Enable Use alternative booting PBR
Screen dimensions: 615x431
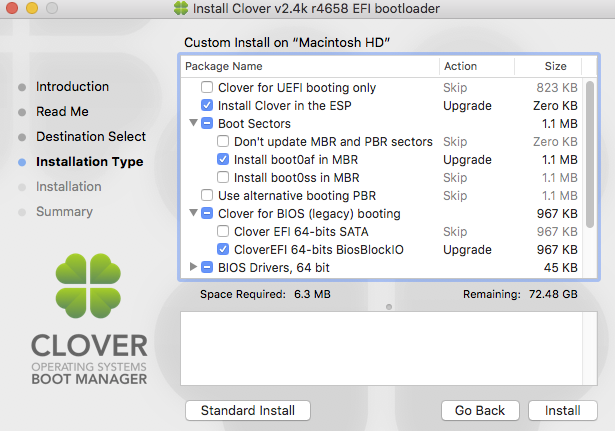tap(207, 195)
